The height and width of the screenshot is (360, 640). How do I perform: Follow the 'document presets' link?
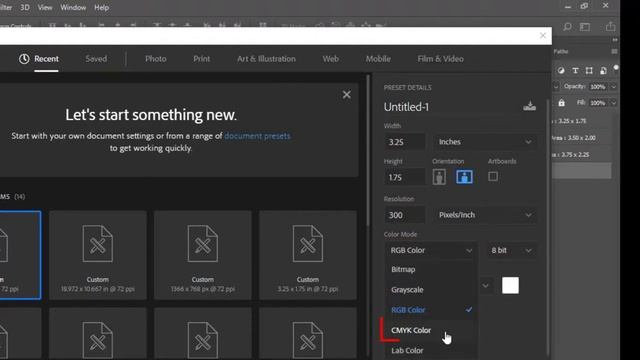(258, 136)
